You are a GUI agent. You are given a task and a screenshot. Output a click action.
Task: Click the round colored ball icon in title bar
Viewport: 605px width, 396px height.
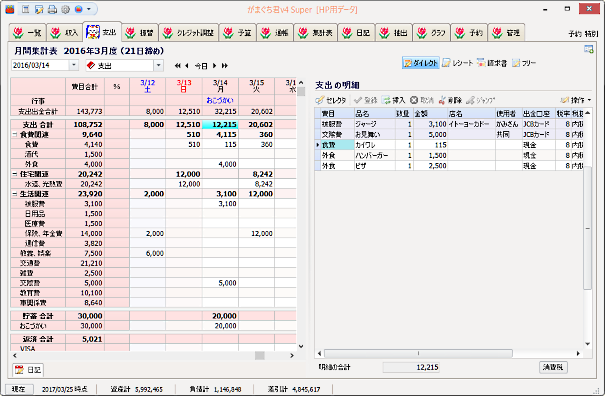(x=79, y=9)
